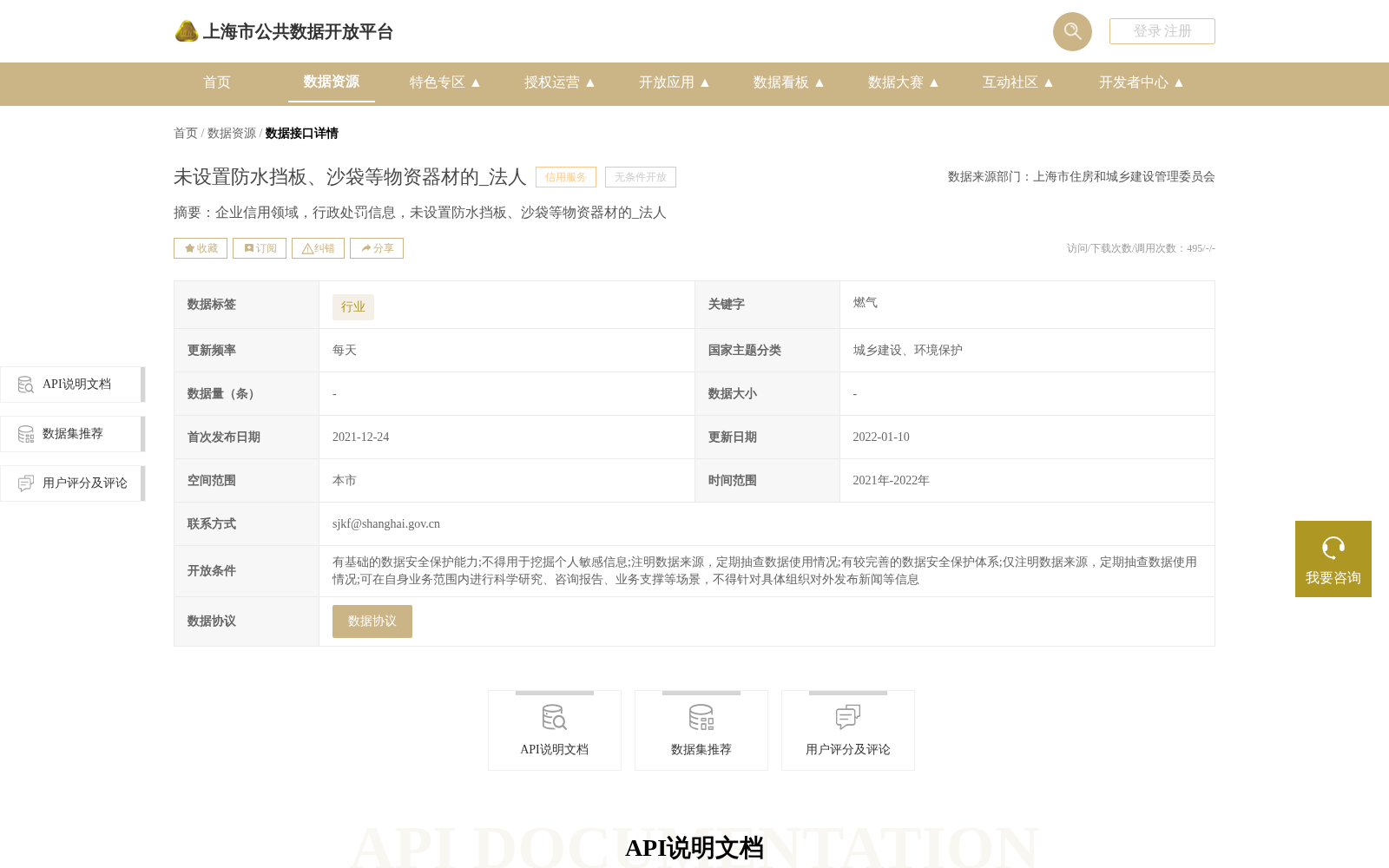
Task: Click the 访问/下载次数 counter text
Action: pos(1141,248)
